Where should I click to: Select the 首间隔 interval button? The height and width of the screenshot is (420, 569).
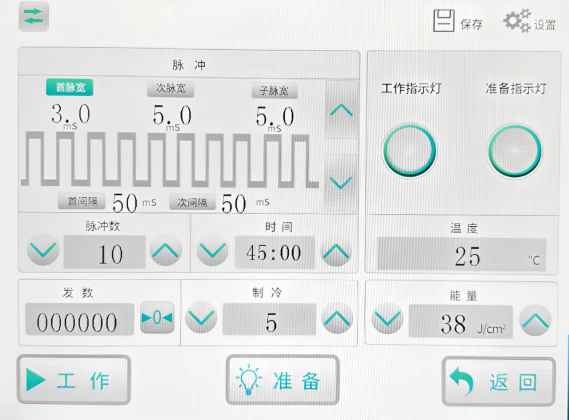click(x=82, y=201)
